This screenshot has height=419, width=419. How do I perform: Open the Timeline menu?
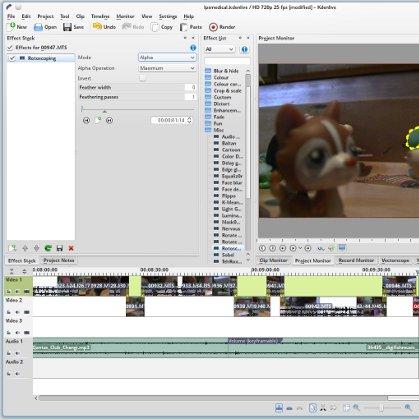[100, 16]
